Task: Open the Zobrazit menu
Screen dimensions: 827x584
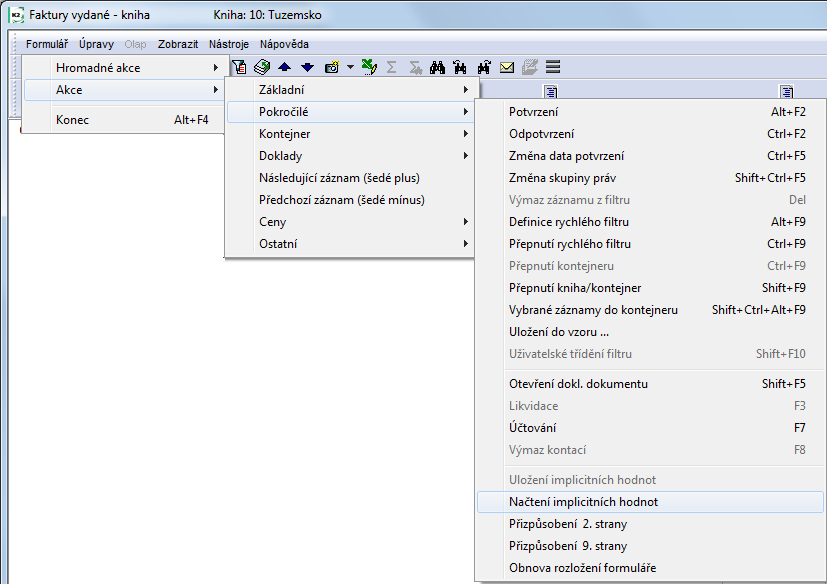Action: (x=178, y=44)
